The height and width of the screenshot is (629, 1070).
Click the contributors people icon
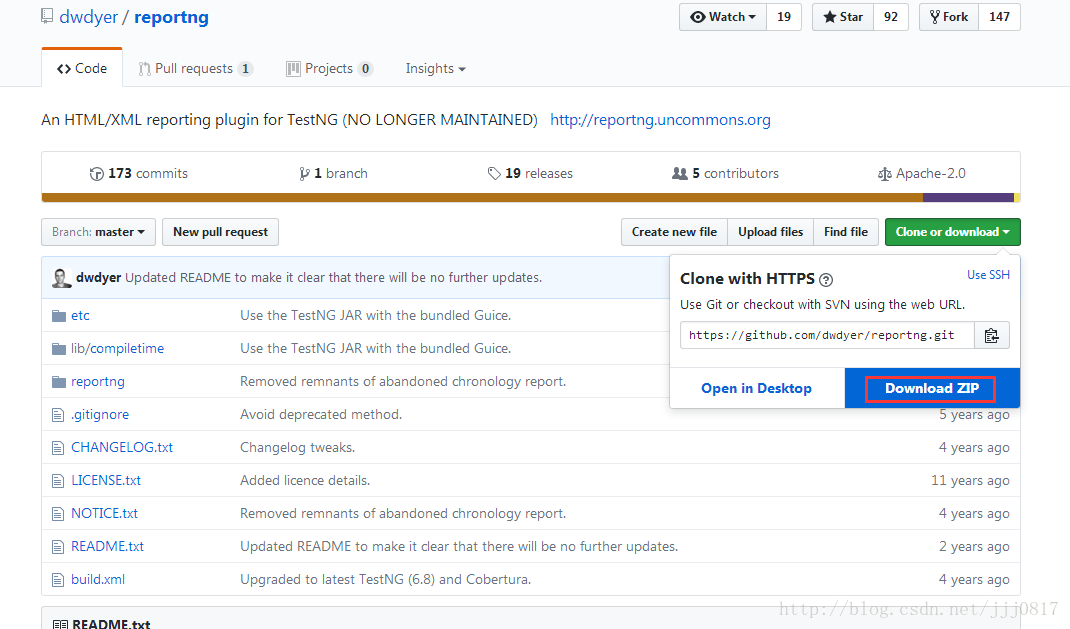point(680,173)
